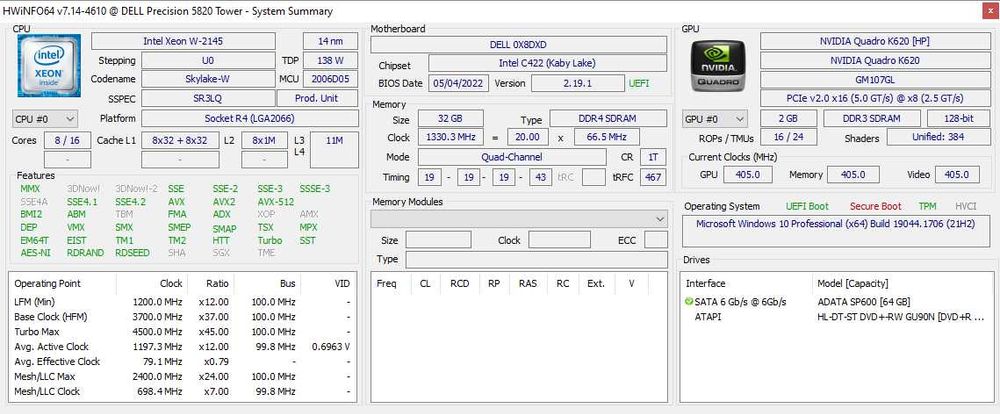
Task: Click the UEFI Boot indicator
Action: [x=807, y=206]
